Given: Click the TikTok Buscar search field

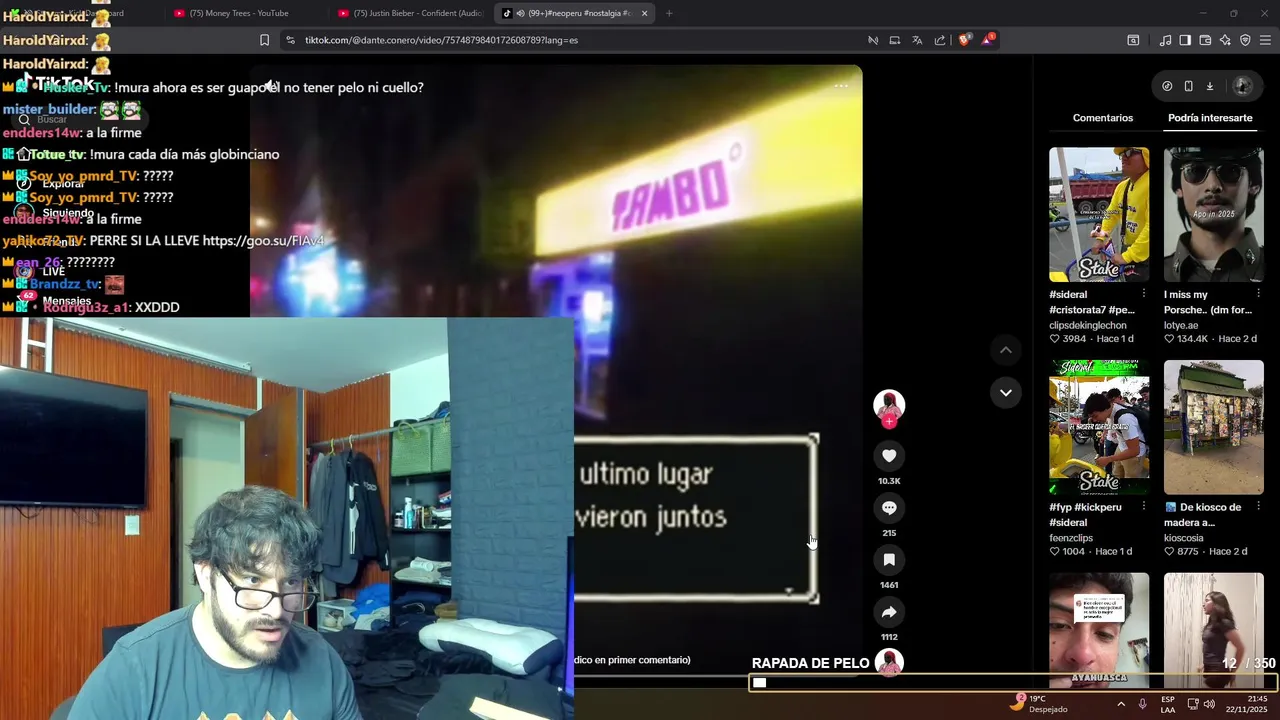Looking at the screenshot, I should point(82,119).
